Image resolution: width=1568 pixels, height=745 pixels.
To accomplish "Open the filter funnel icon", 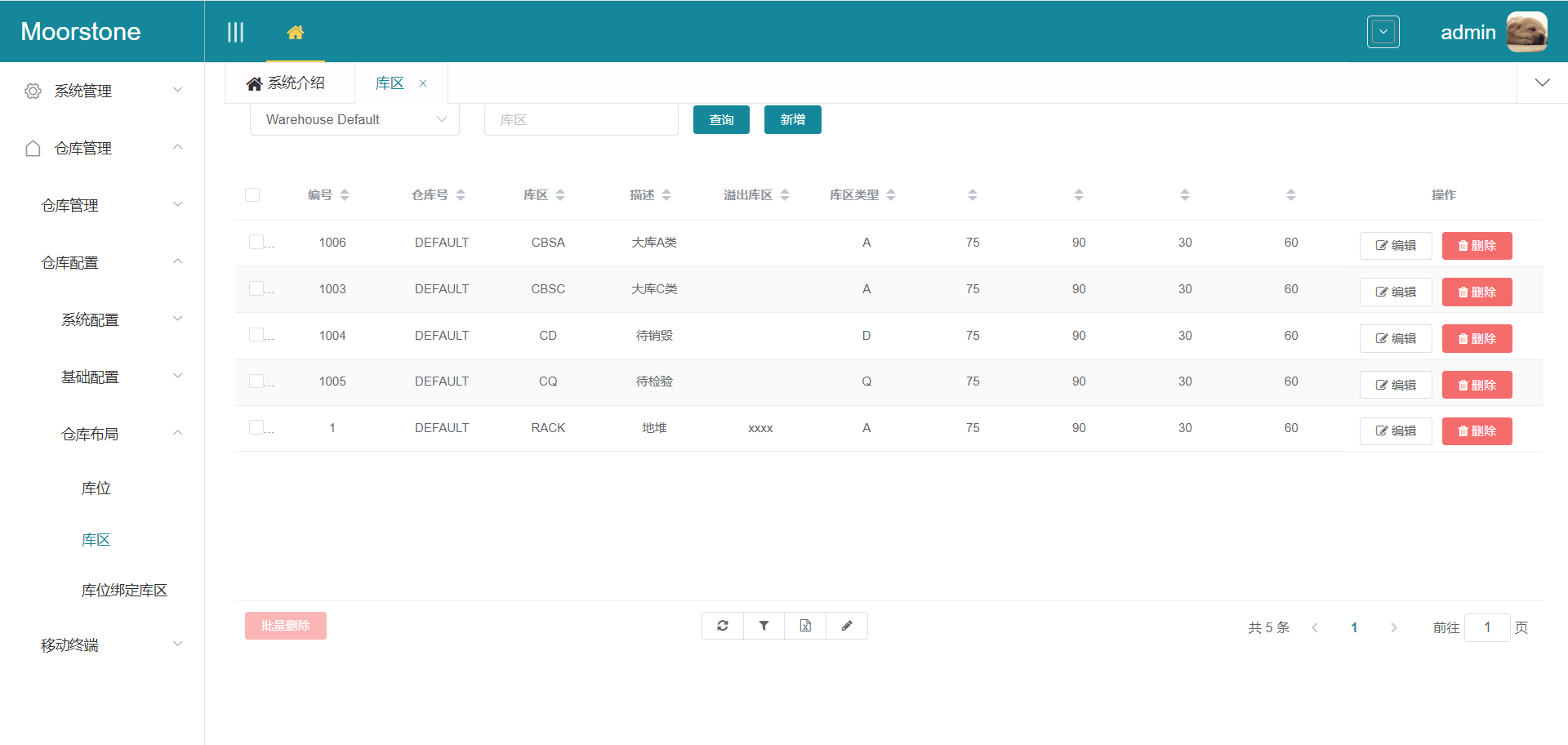I will click(764, 626).
